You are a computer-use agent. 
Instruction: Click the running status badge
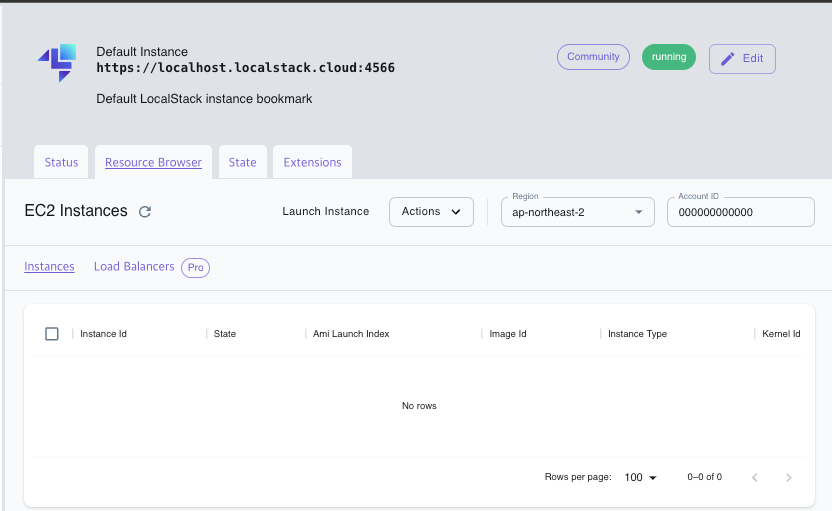(669, 57)
